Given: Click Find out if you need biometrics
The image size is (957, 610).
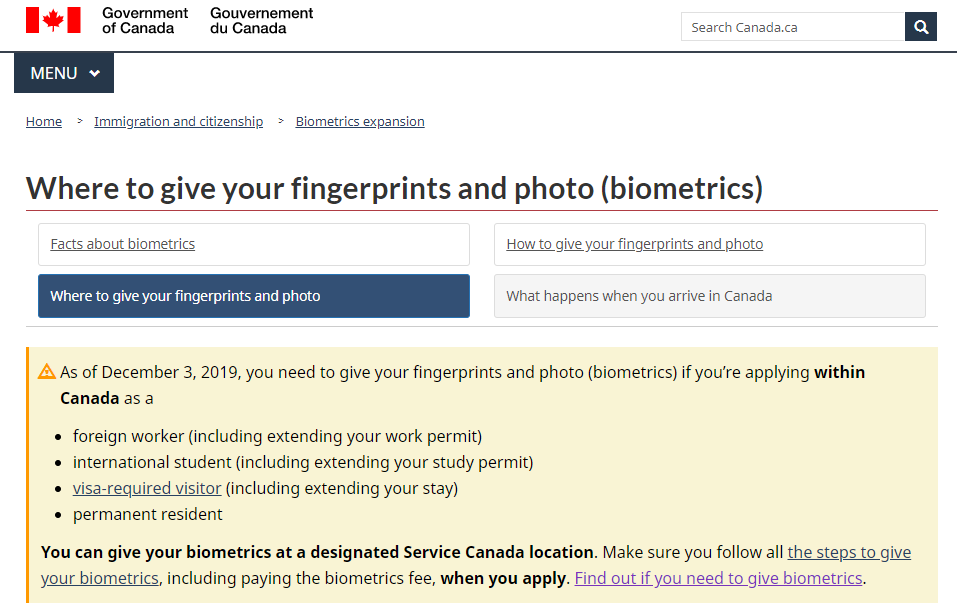Looking at the screenshot, I should pos(718,578).
